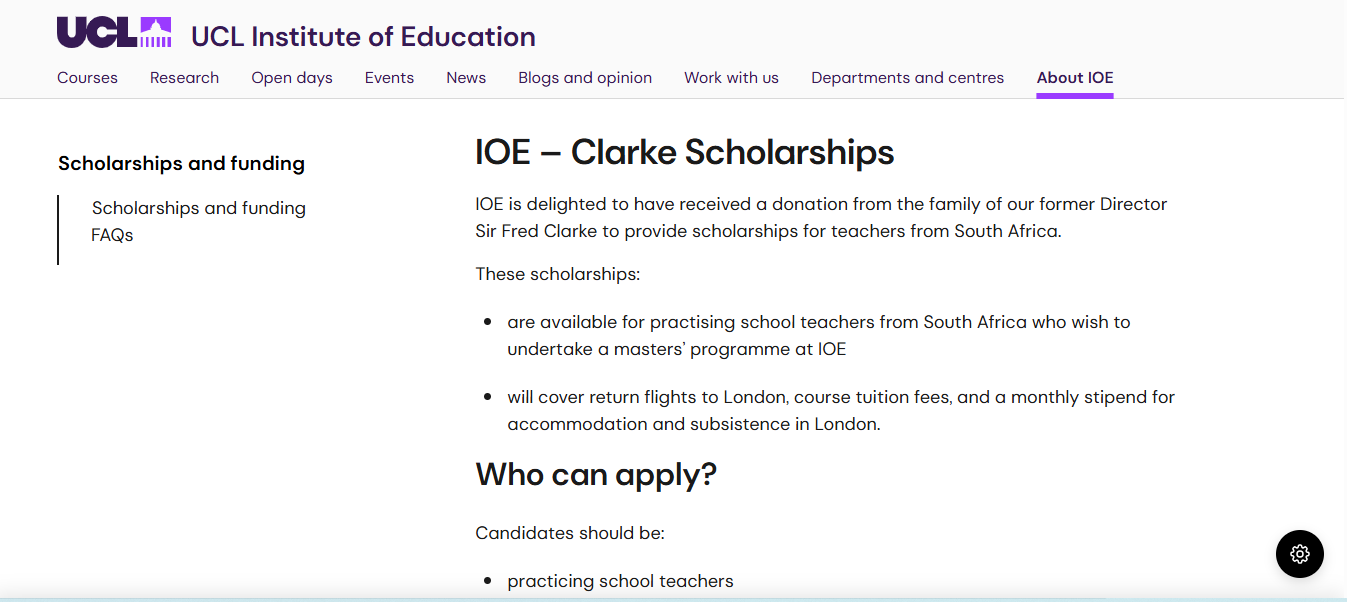
Task: Open the Research navigation menu
Action: coord(184,77)
